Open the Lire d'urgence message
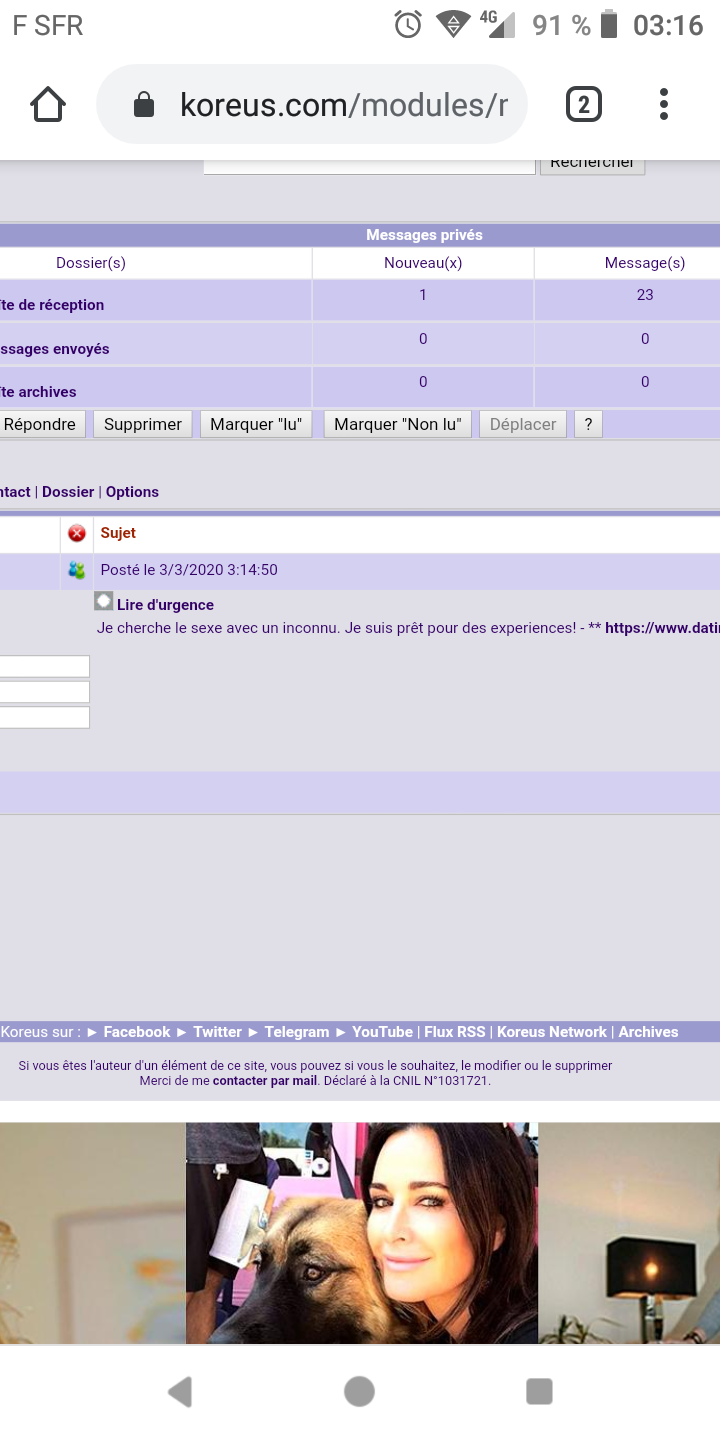The image size is (720, 1440). point(165,605)
